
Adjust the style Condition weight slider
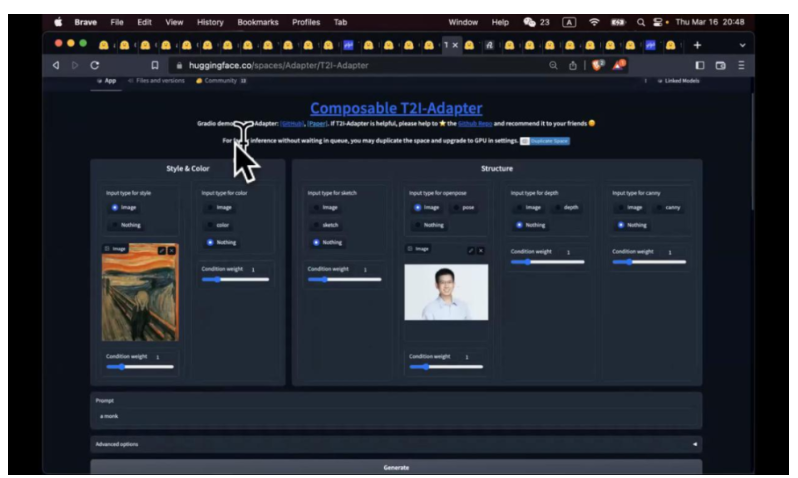point(139,367)
